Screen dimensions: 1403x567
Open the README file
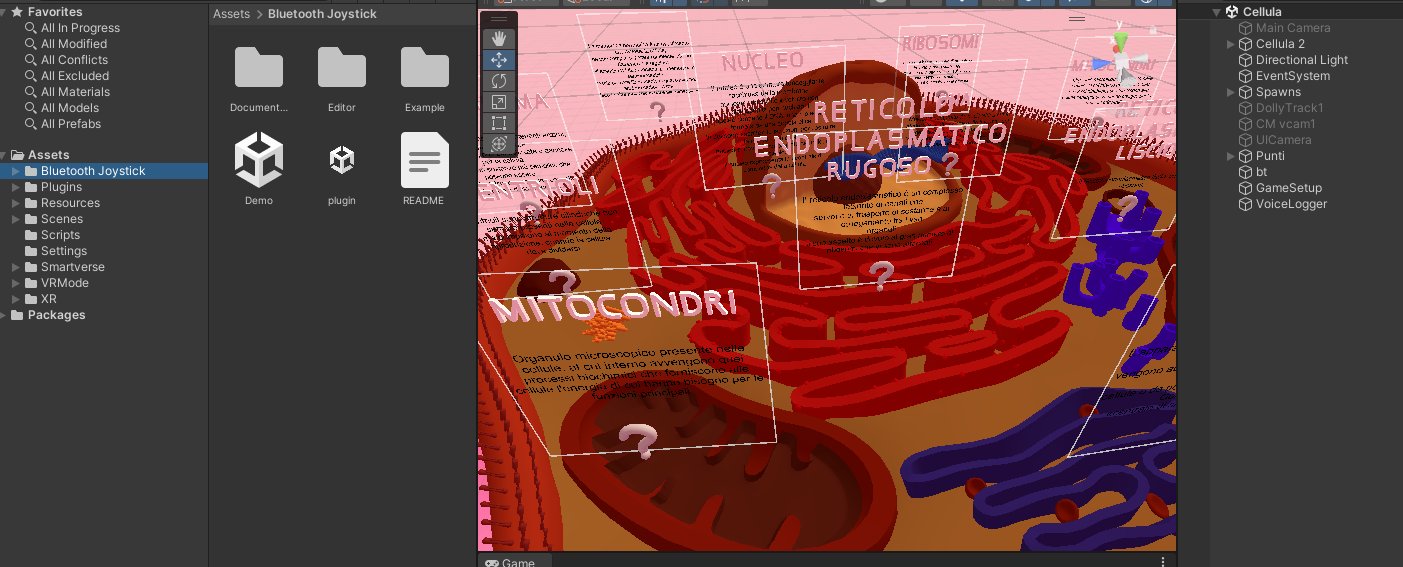tap(424, 161)
